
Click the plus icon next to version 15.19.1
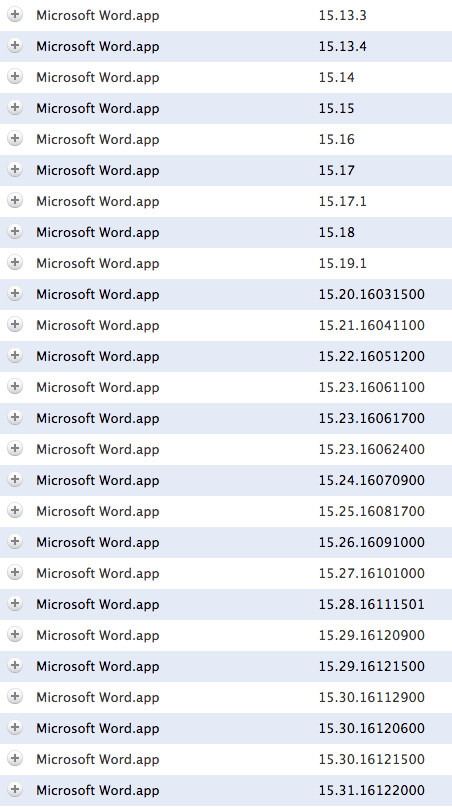(x=15, y=262)
